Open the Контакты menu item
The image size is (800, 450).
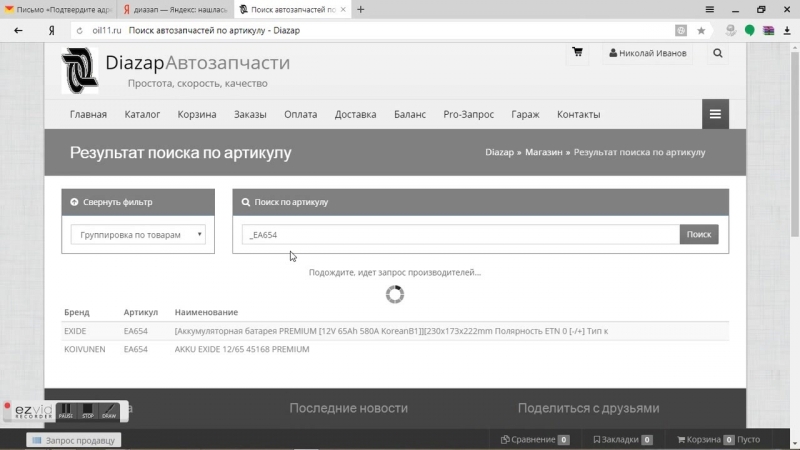pos(579,114)
